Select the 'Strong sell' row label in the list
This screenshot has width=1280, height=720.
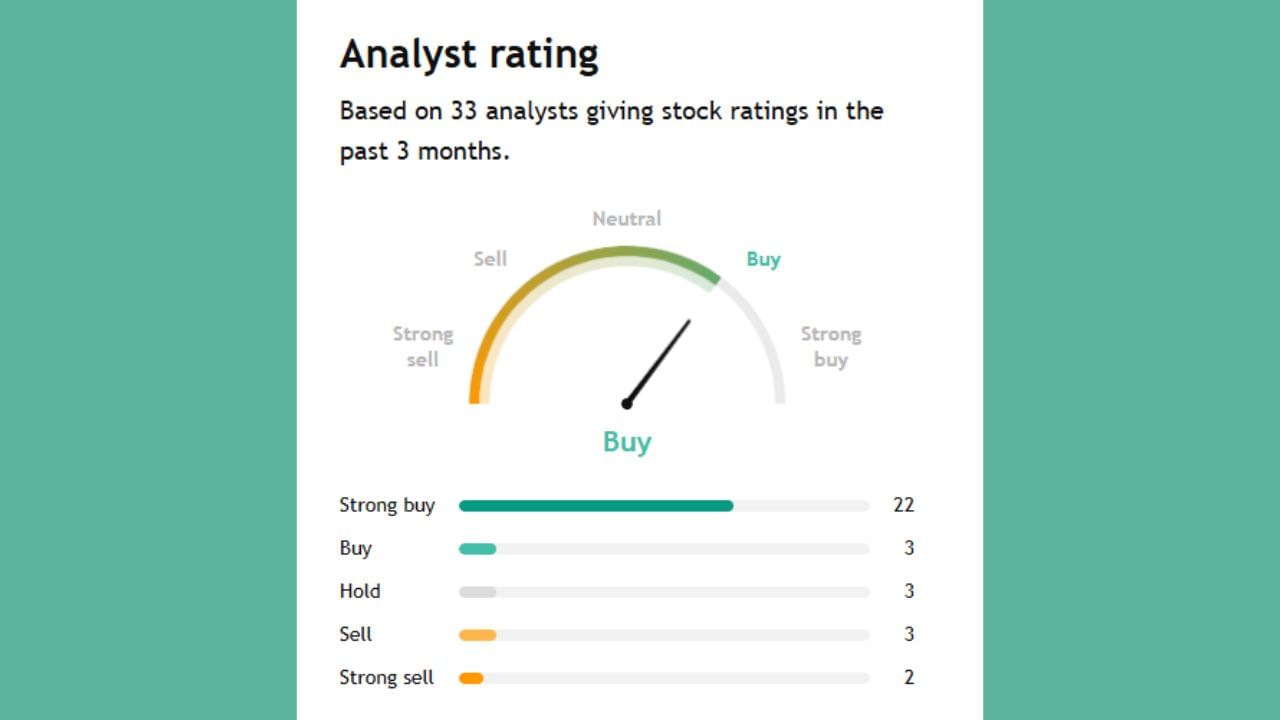[x=387, y=677]
